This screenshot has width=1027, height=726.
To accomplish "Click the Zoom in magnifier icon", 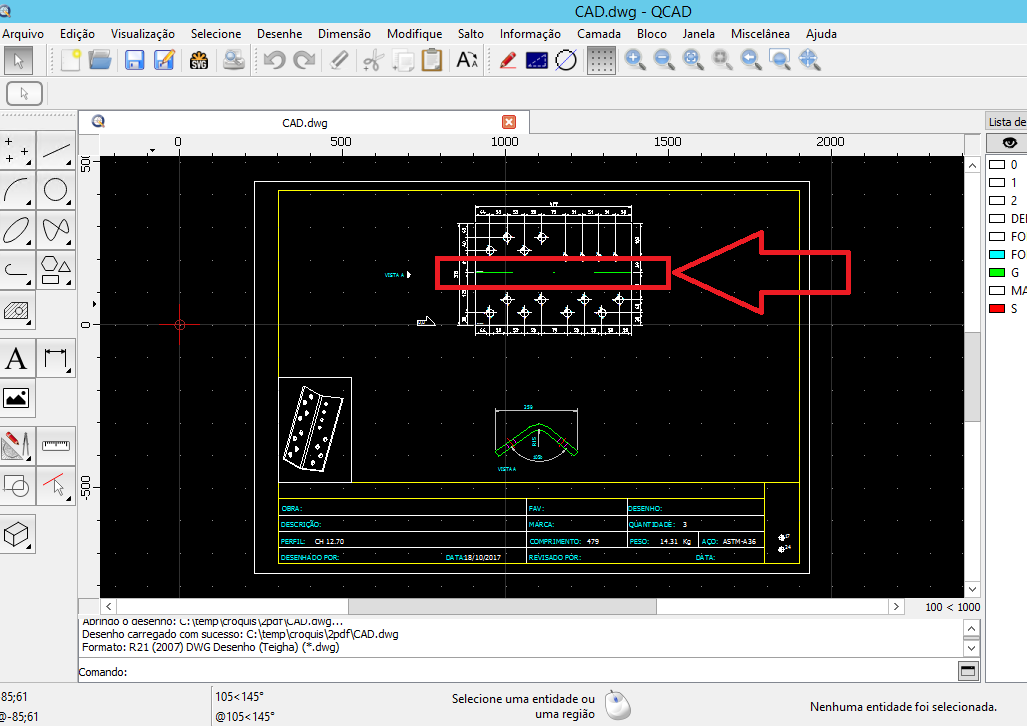I will click(634, 60).
